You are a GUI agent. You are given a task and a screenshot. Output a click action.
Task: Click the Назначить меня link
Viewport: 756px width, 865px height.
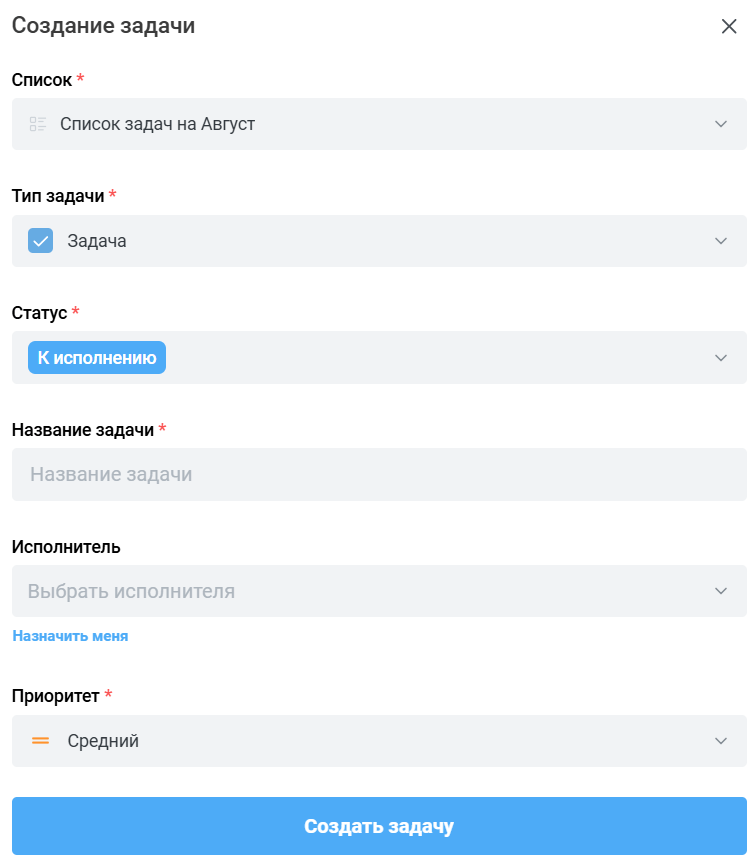tap(70, 636)
